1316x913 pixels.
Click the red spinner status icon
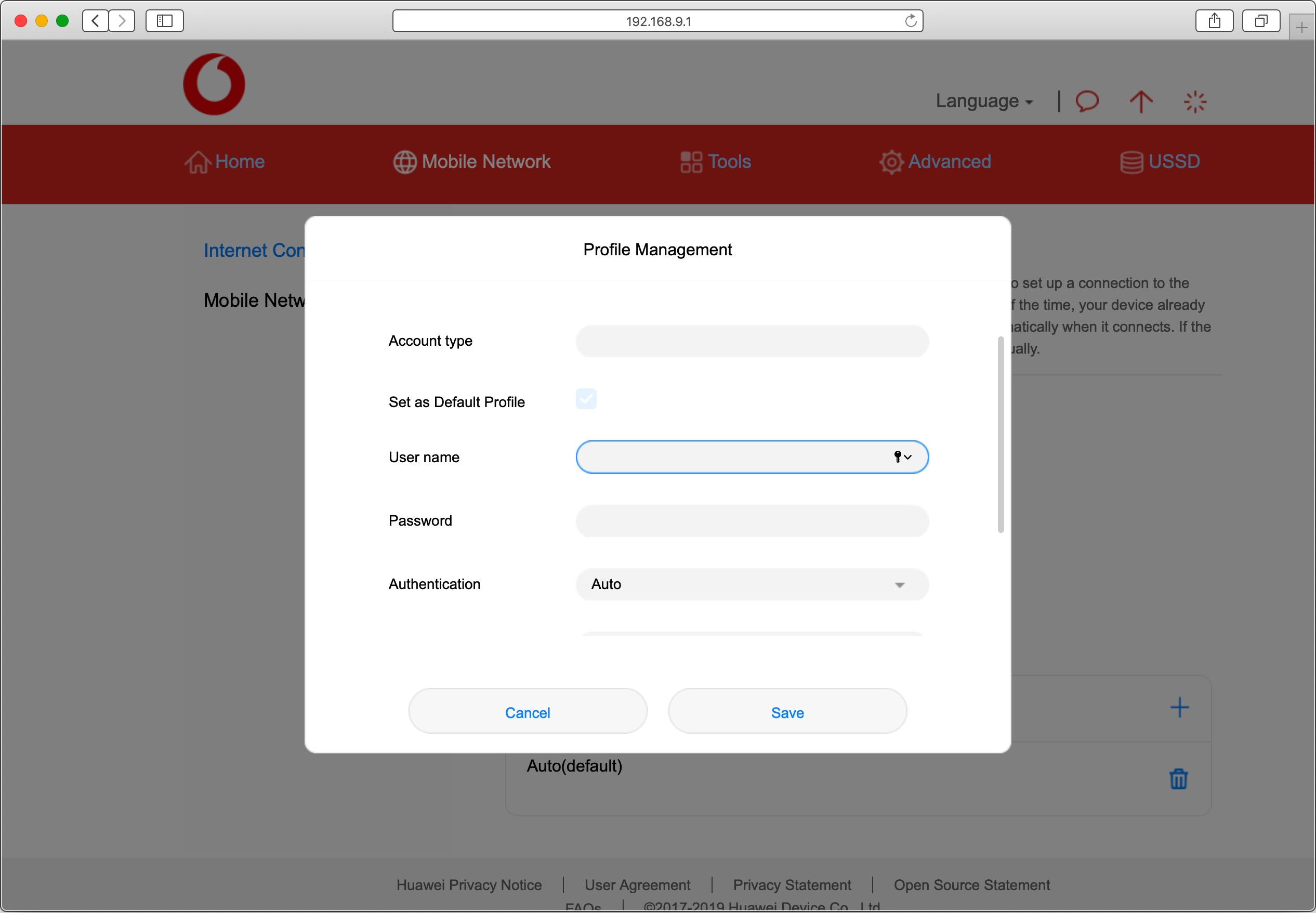pos(1194,102)
